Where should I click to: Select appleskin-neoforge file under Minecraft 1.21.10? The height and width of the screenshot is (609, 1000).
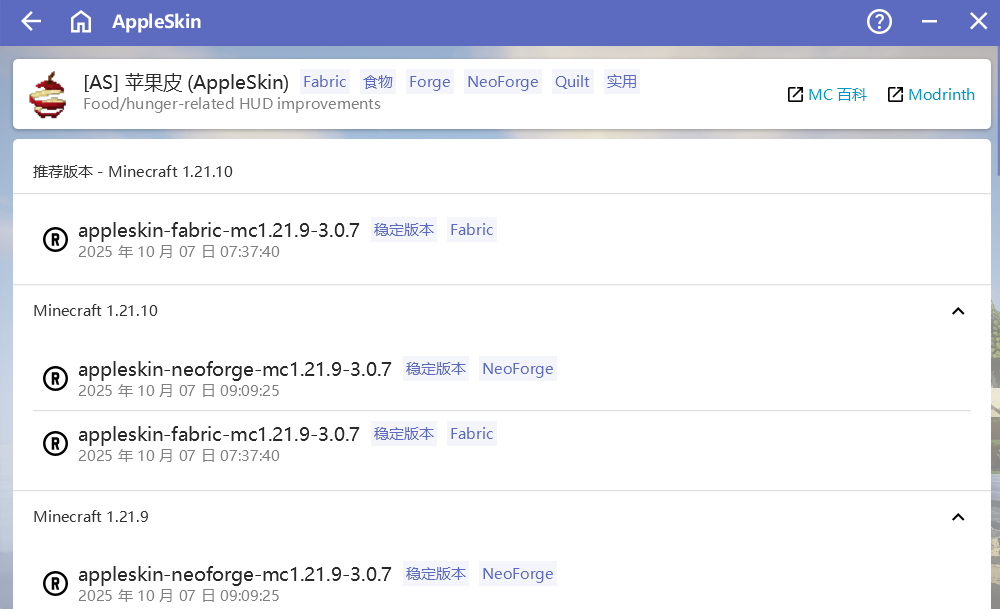(234, 369)
